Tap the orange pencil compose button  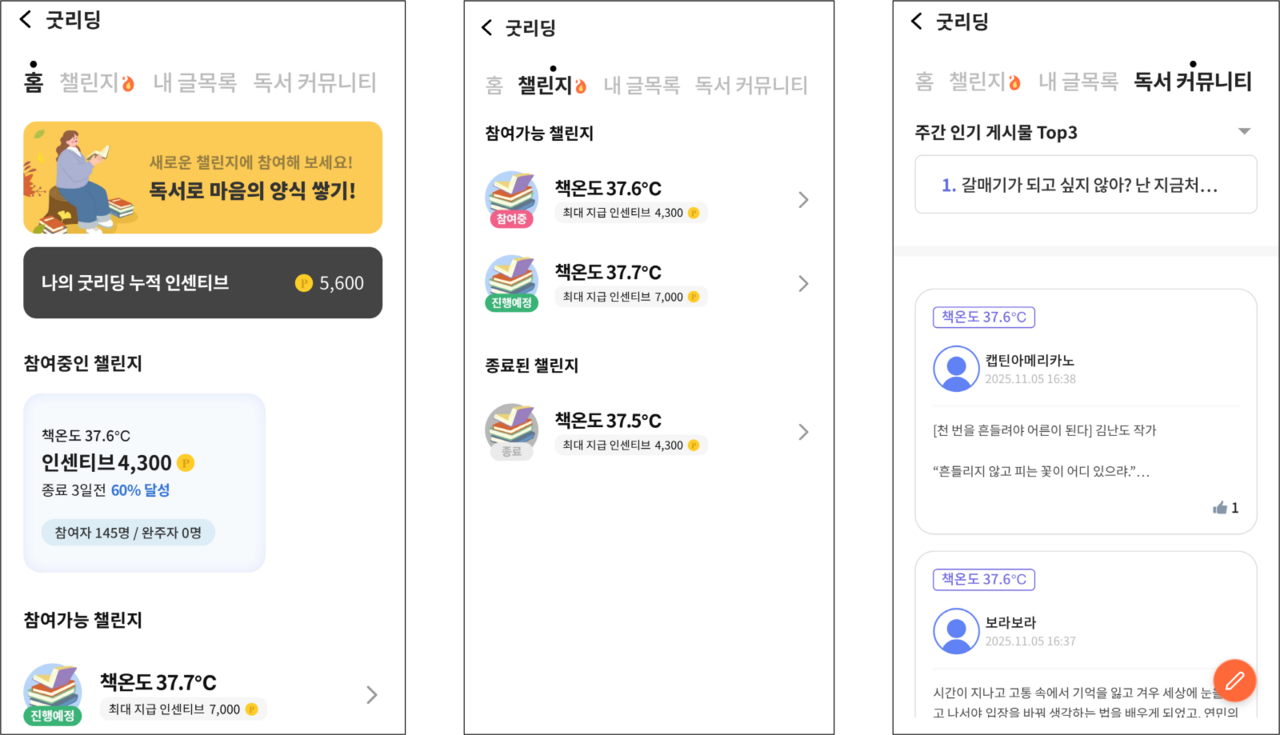tap(1235, 680)
